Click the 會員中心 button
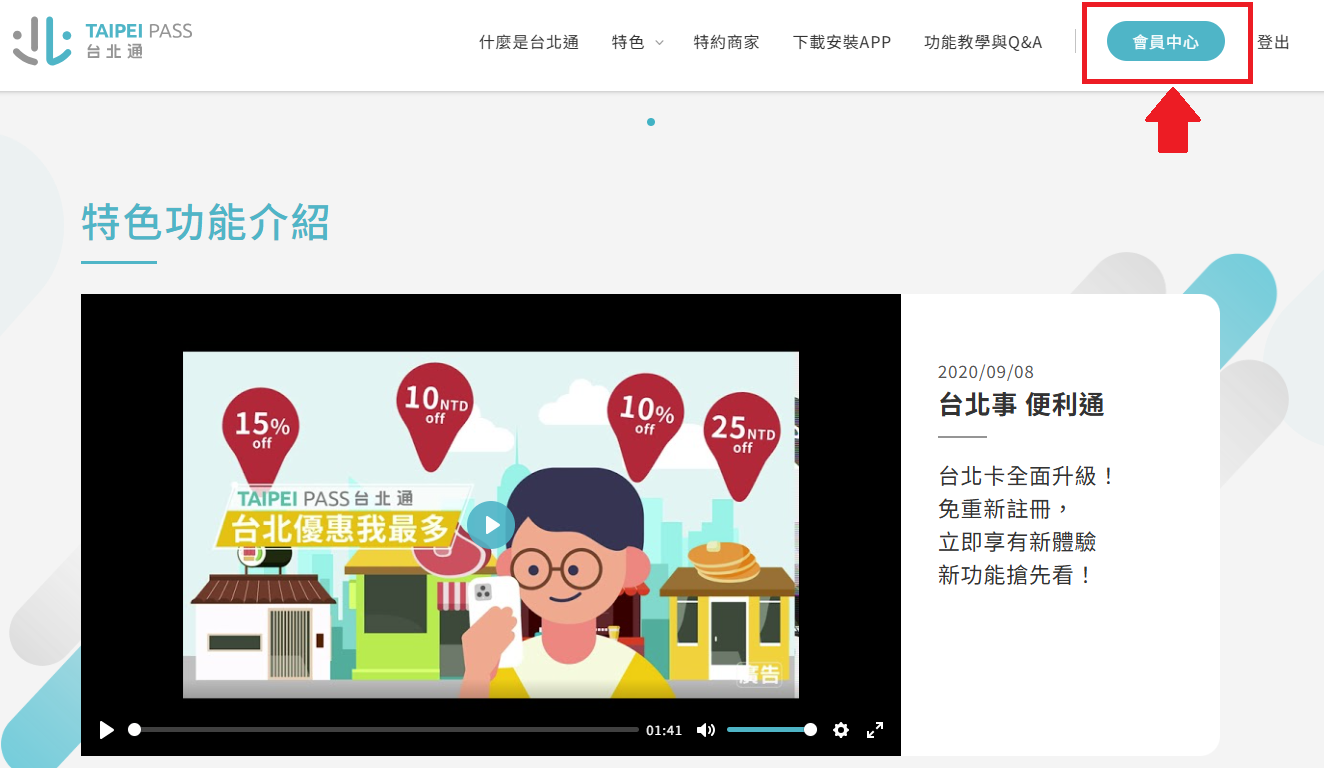This screenshot has width=1324, height=768. [x=1166, y=42]
